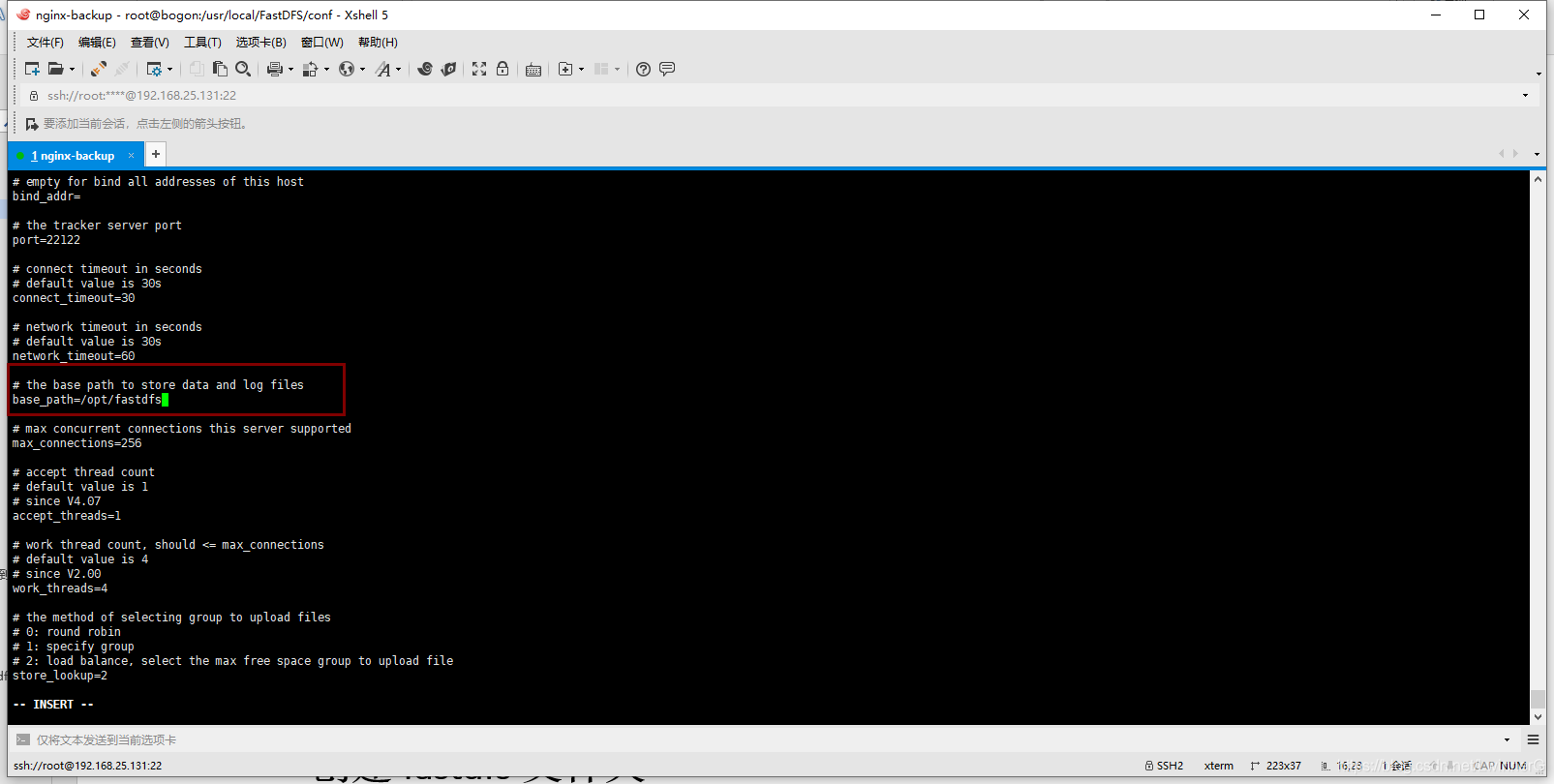Click the terminal scrollbar down arrow
This screenshot has width=1554, height=784.
(1538, 717)
